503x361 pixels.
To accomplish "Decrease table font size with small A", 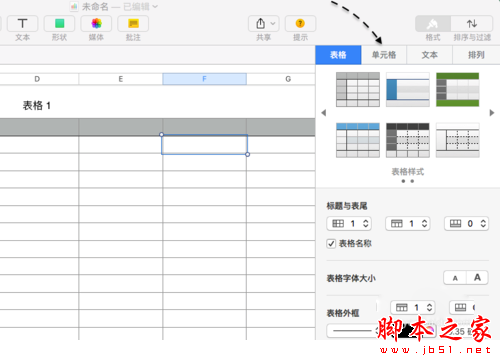I will point(455,278).
